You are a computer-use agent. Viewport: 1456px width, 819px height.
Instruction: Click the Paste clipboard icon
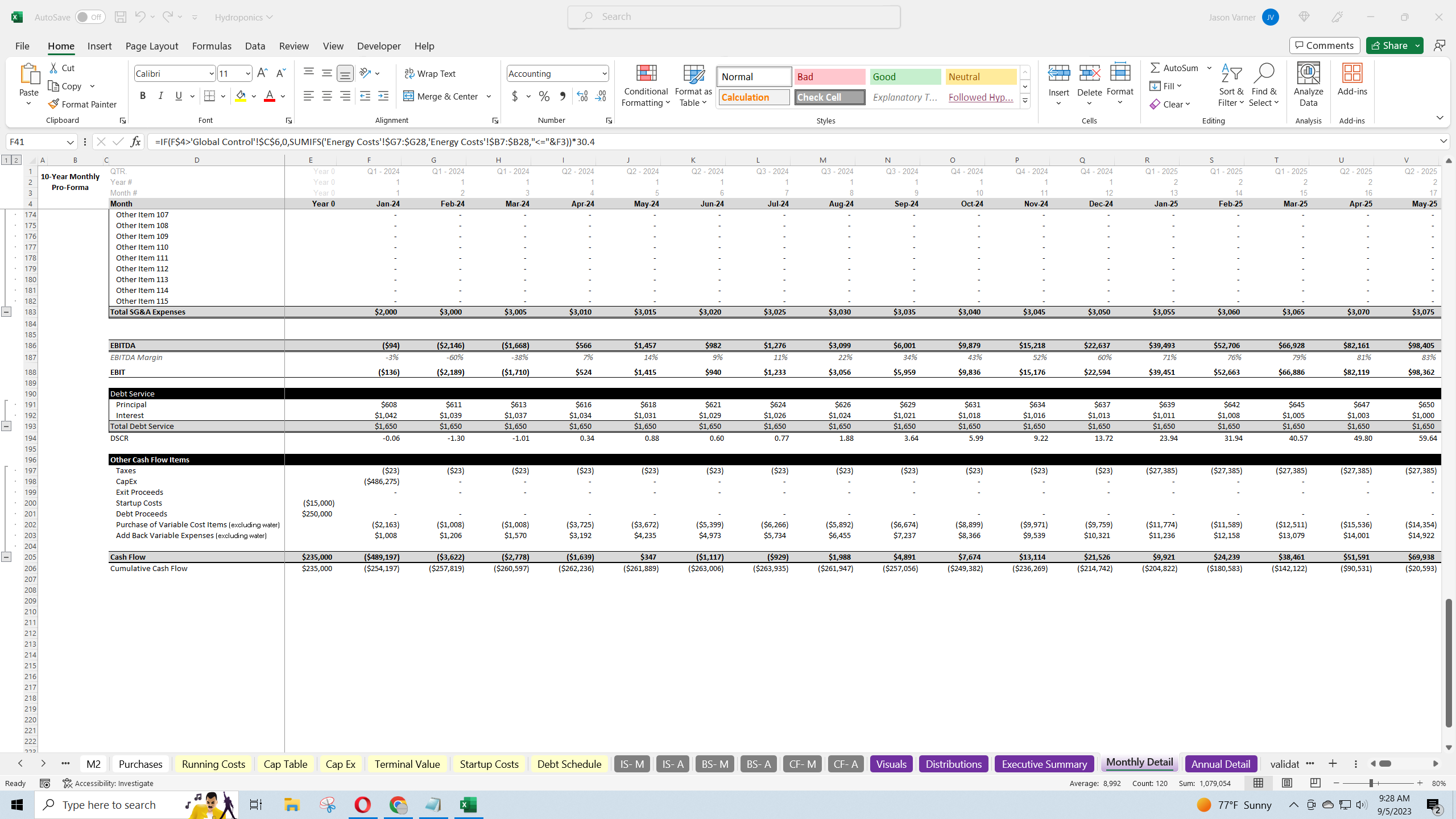(x=28, y=75)
